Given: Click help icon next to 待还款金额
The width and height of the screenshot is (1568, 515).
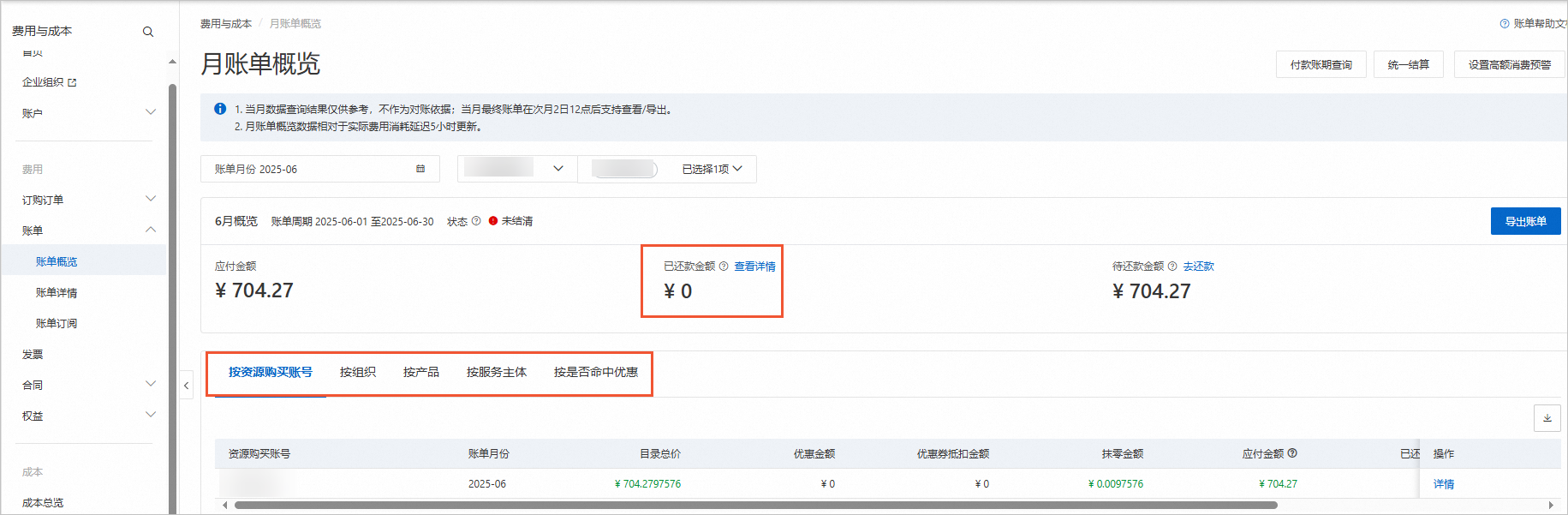Looking at the screenshot, I should tap(1172, 266).
